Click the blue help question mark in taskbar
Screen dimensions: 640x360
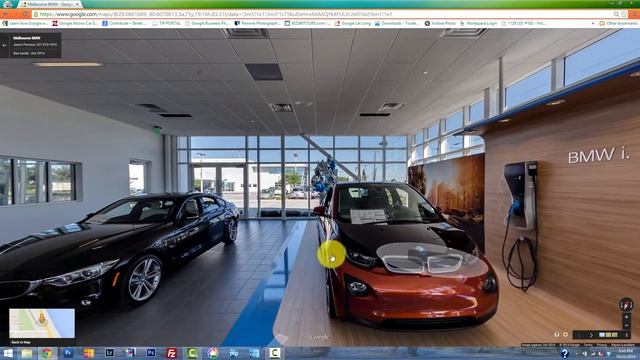coord(565,354)
